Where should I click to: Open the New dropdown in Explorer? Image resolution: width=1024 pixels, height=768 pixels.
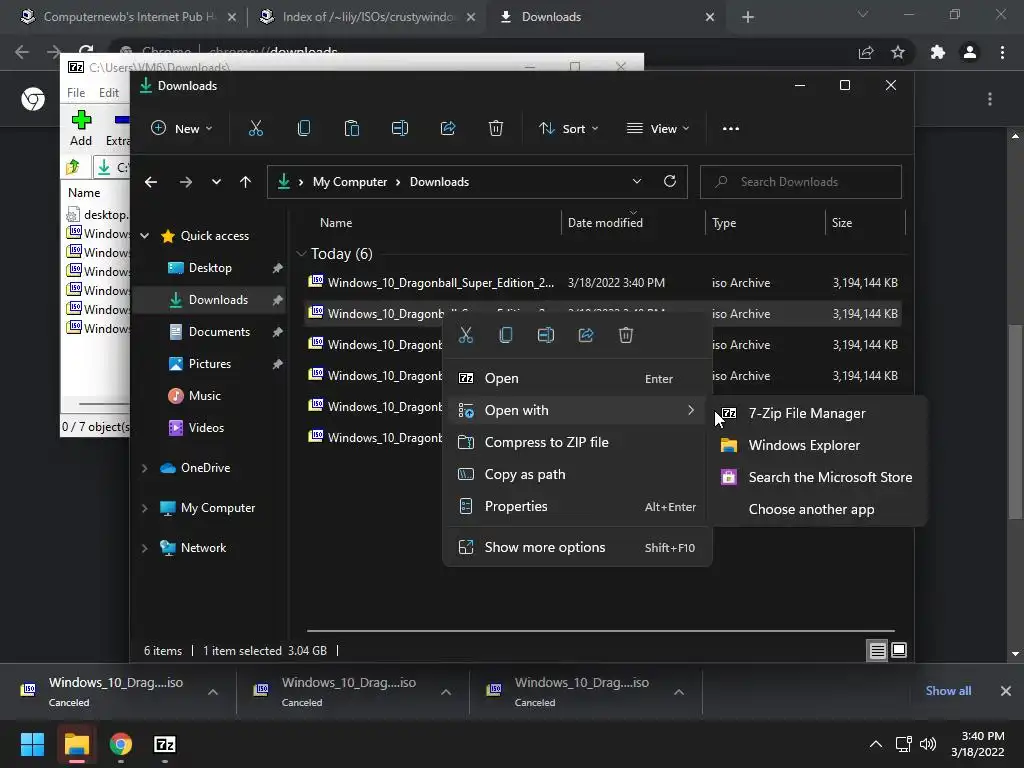pyautogui.click(x=182, y=129)
